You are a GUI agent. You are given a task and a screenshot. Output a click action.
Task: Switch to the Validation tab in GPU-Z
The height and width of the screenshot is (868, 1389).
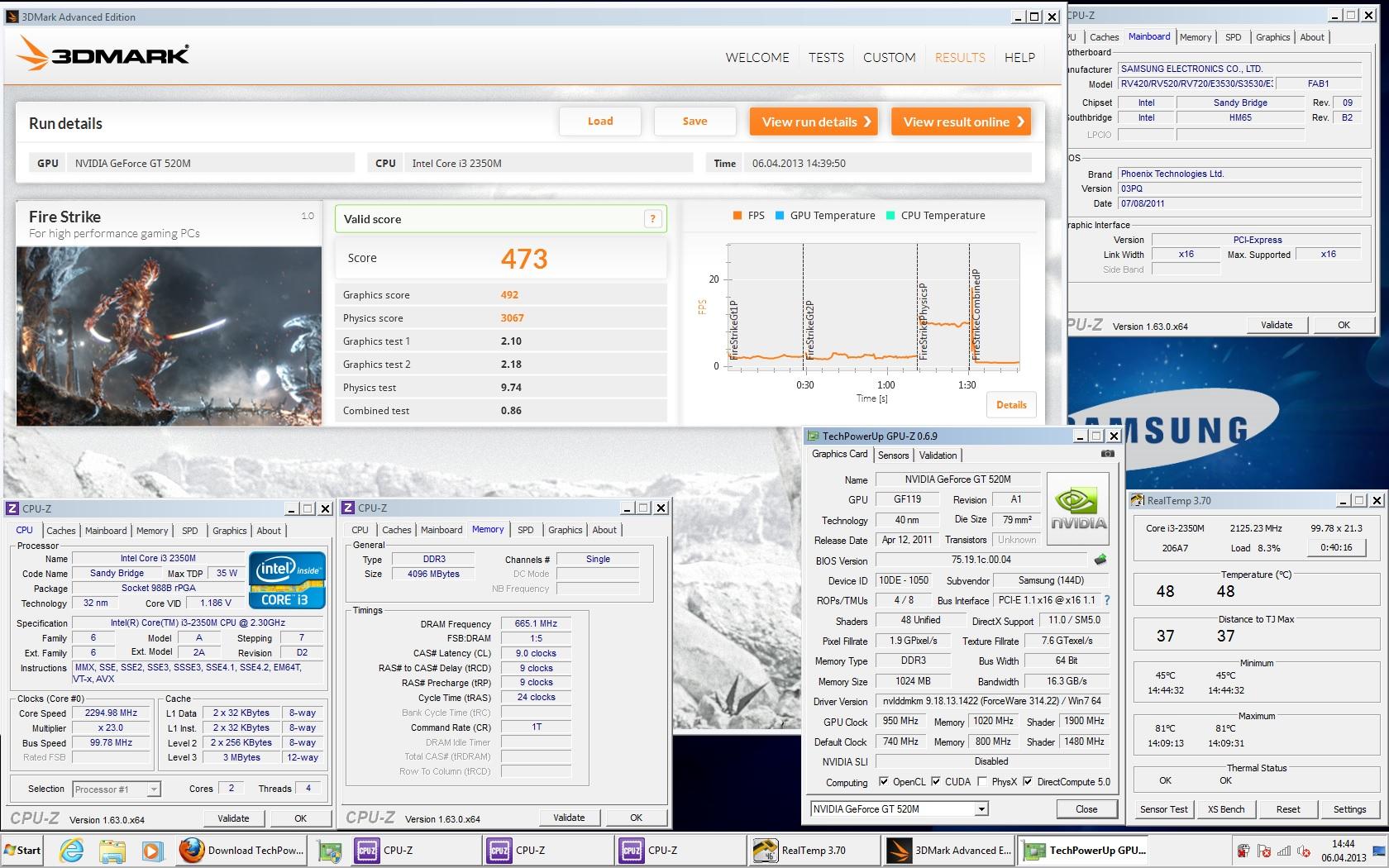(938, 455)
